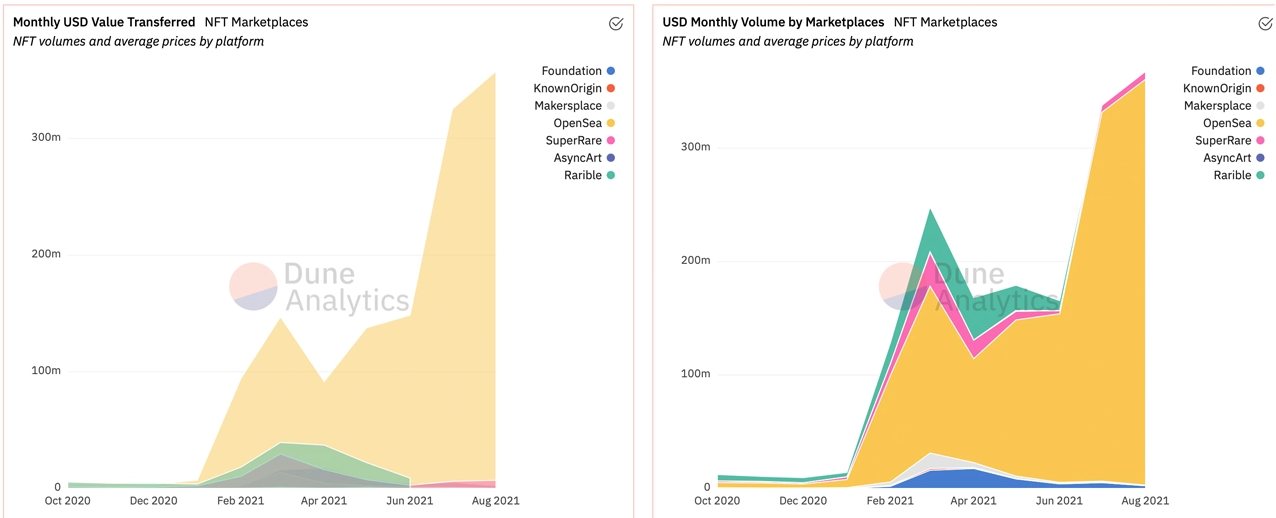Screen dimensions: 1276x518
Task: Click Oct 2020 axis label on left chart
Action: [67, 500]
